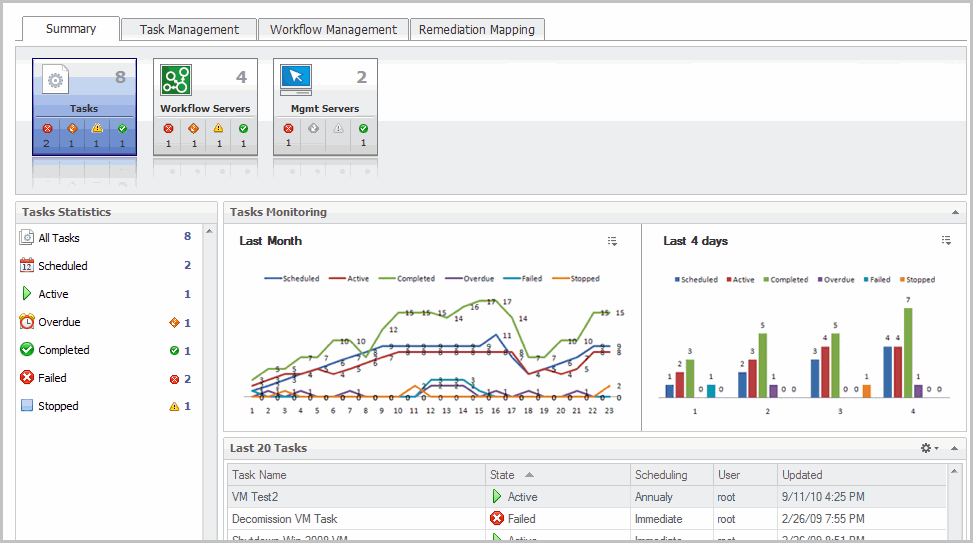
Task: Click the Active play icon in statistics
Action: pyautogui.click(x=27, y=294)
